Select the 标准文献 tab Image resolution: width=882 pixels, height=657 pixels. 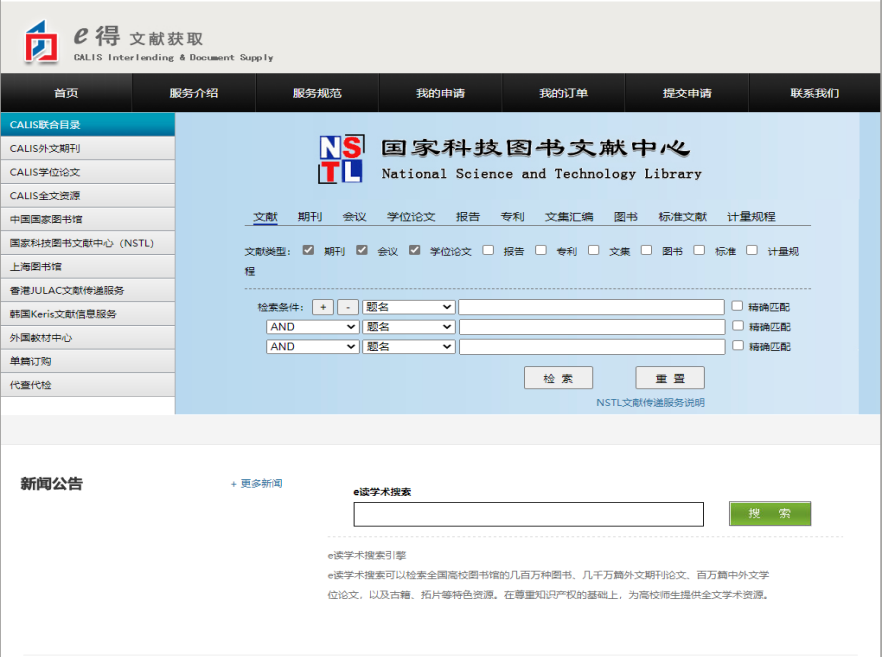tap(682, 217)
